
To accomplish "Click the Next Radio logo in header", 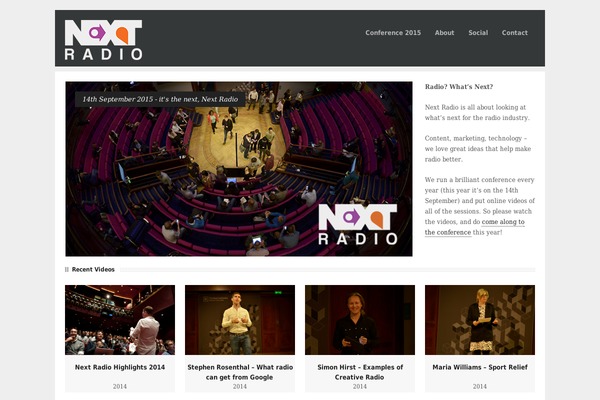I will coord(103,40).
